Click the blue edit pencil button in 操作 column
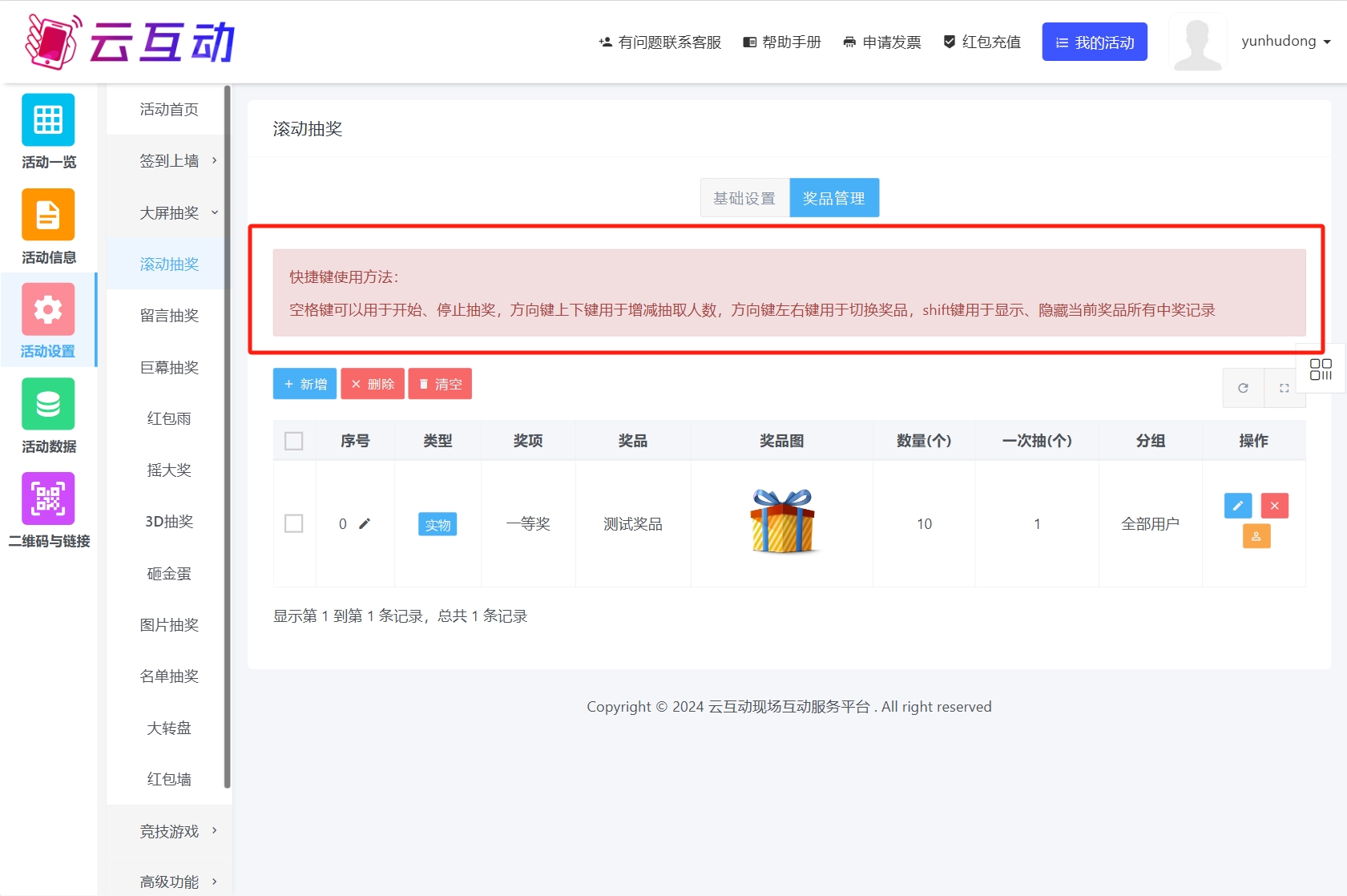 click(1237, 506)
